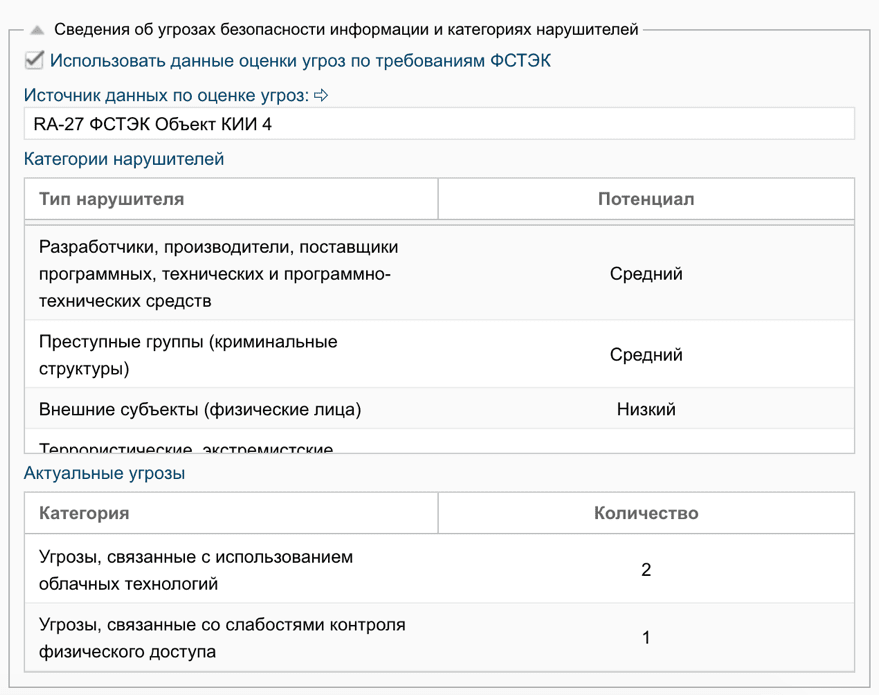Sort by Количество column header
The image size is (879, 695).
646,513
